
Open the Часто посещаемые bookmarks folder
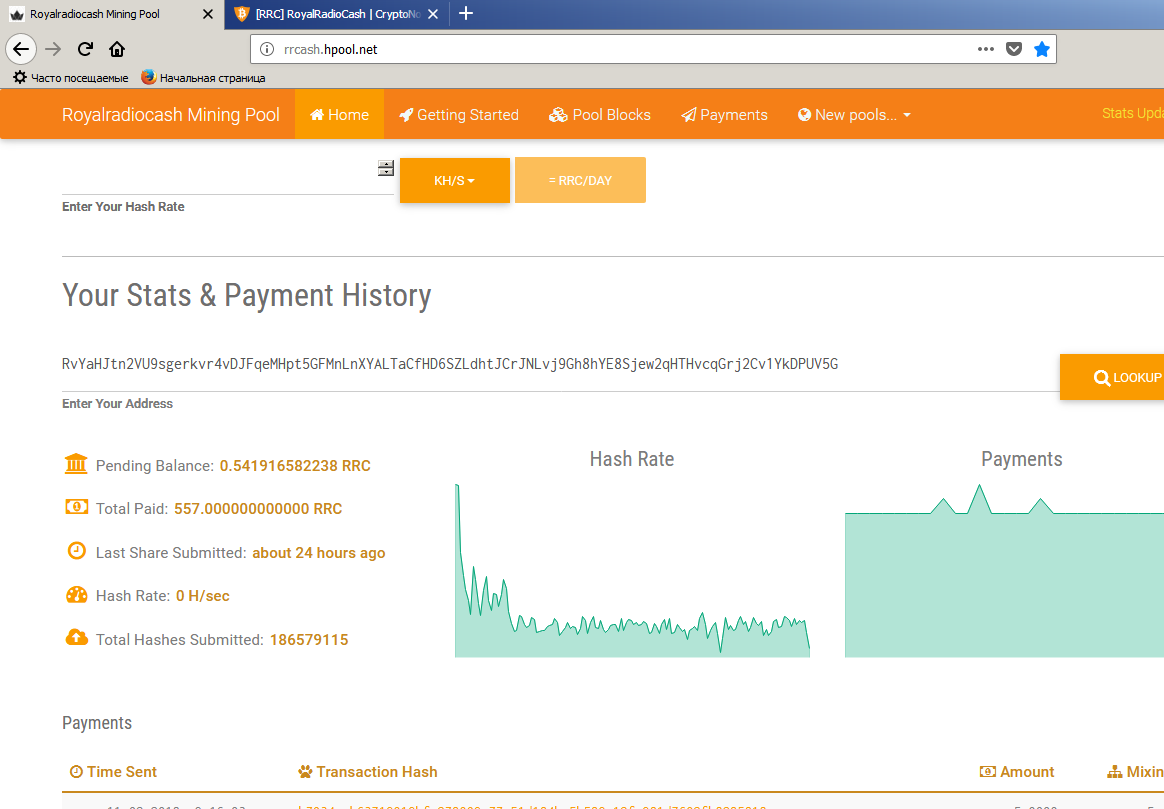71,78
